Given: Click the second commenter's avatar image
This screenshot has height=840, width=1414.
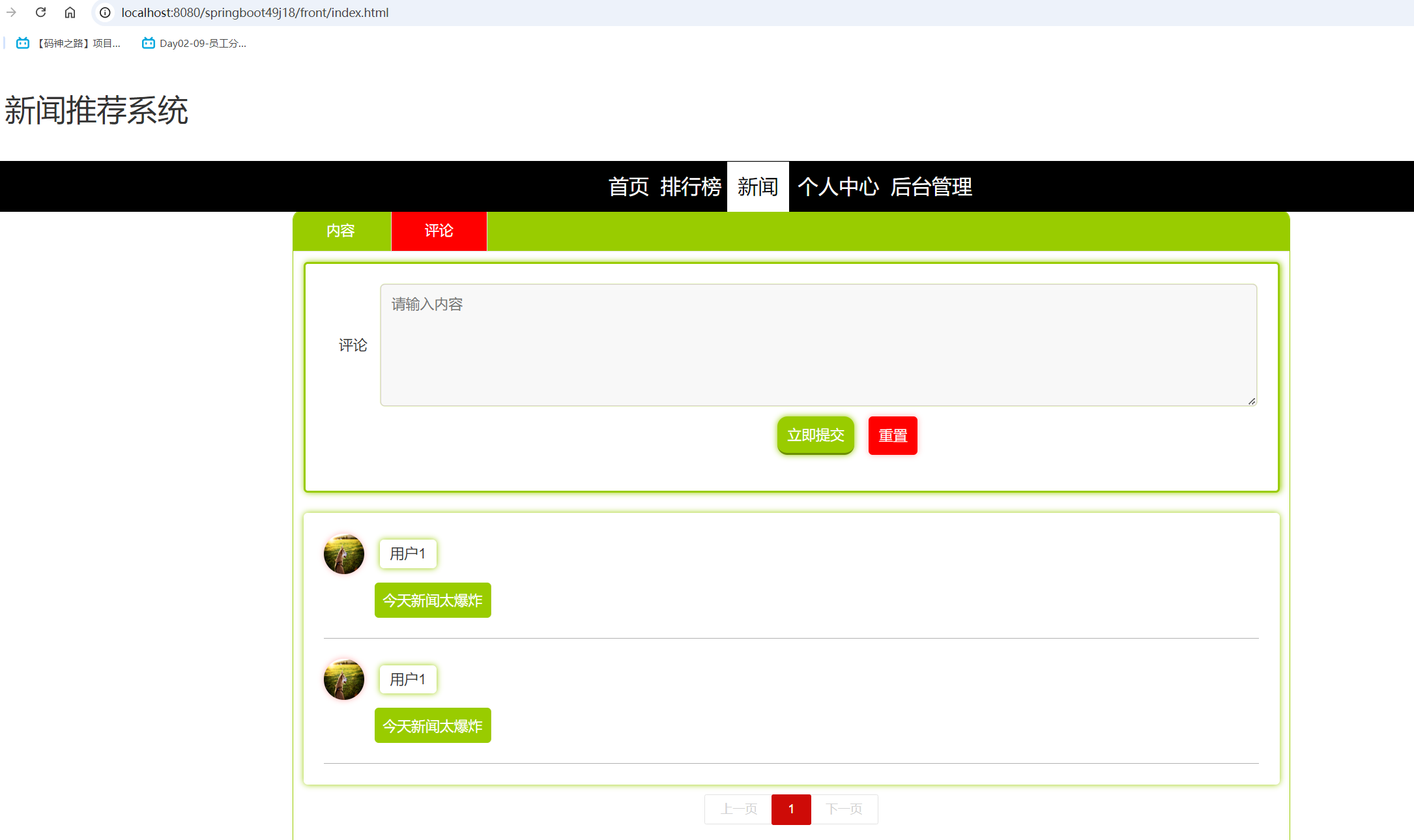Looking at the screenshot, I should [343, 680].
